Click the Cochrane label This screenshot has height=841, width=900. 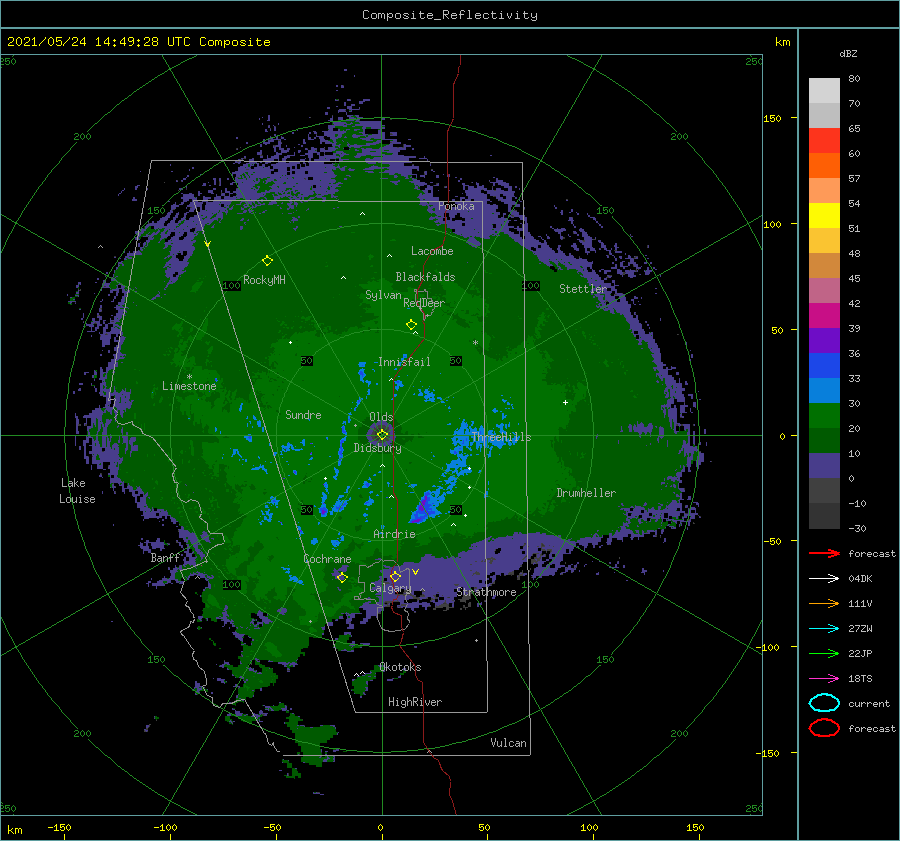(327, 559)
